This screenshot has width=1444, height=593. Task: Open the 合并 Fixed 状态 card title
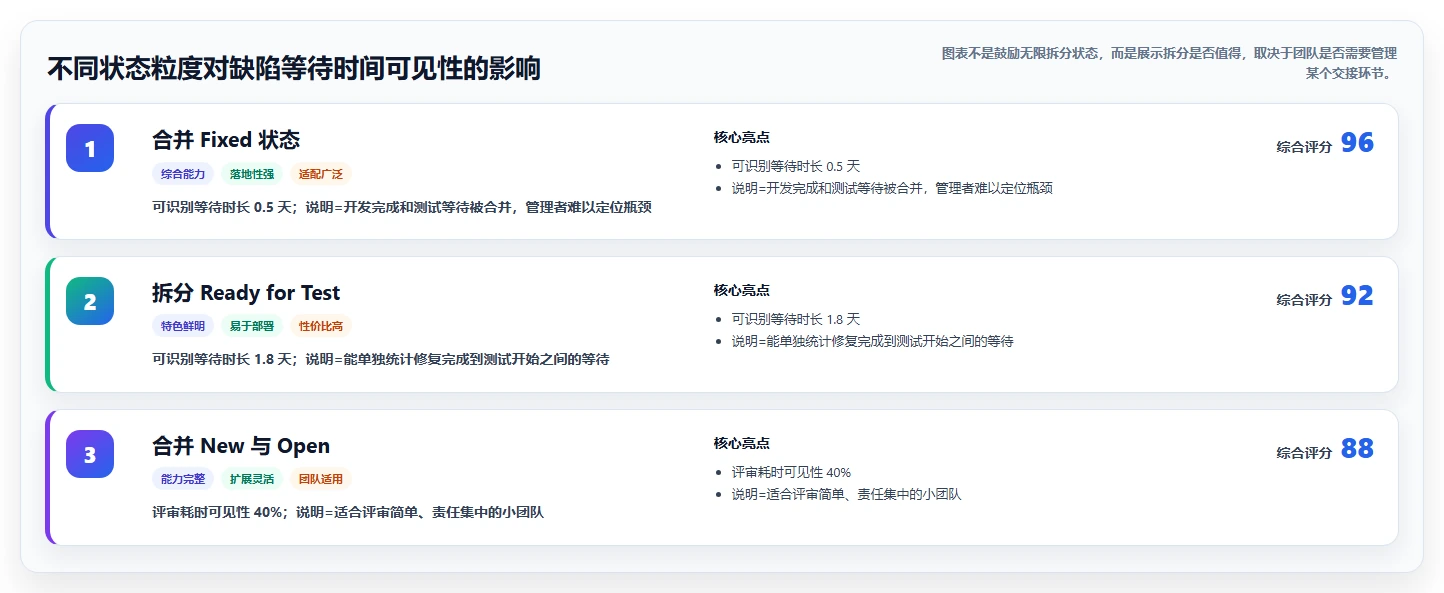click(226, 140)
